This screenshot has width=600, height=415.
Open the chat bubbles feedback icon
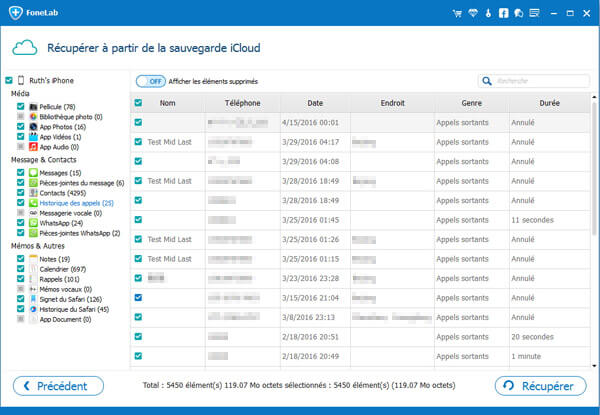tap(518, 13)
